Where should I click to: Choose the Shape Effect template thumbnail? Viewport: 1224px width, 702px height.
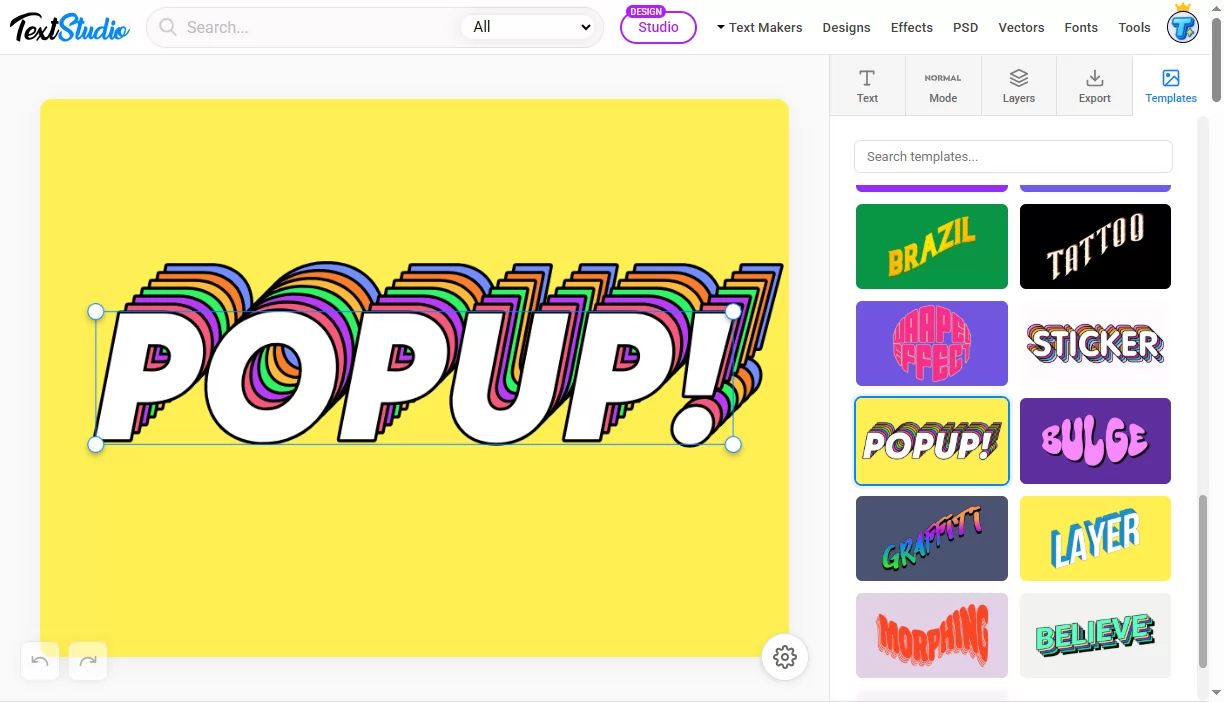coord(932,343)
